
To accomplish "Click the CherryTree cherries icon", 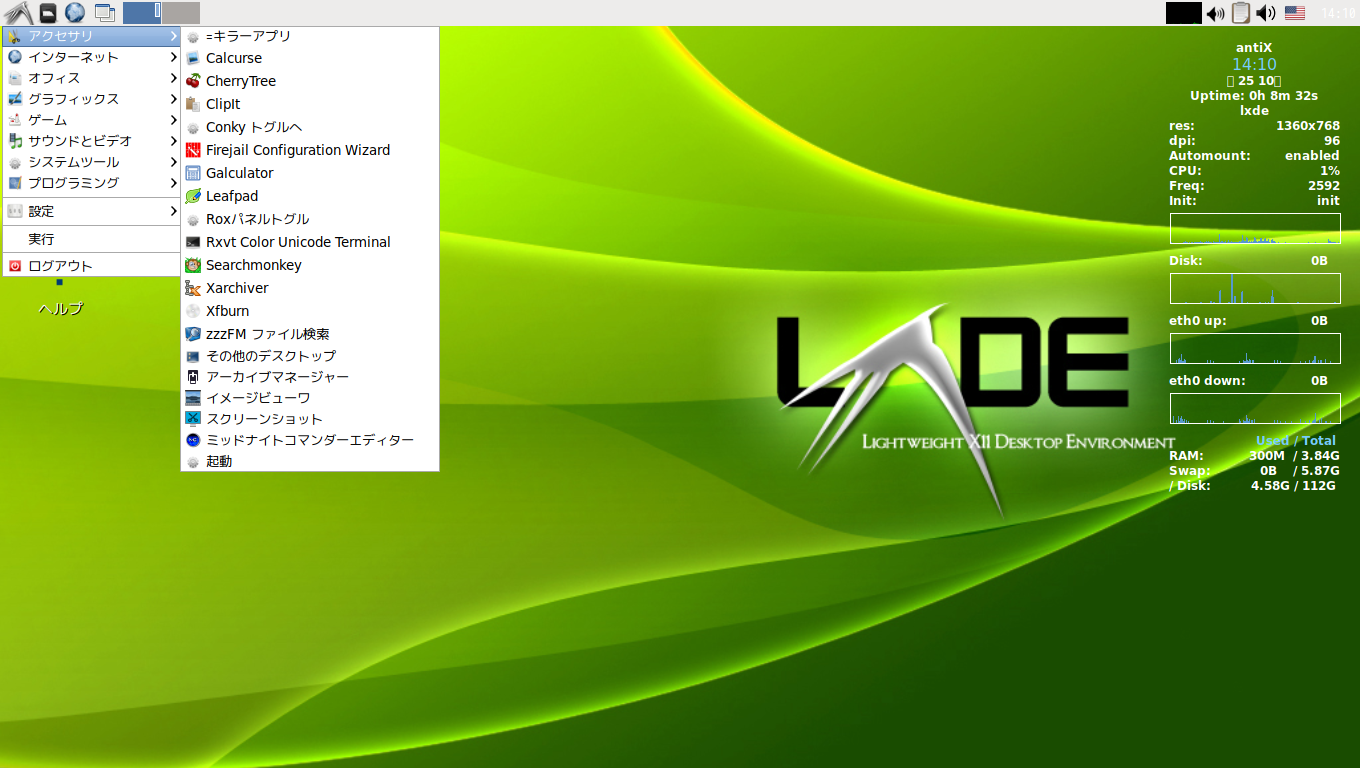I will 193,81.
